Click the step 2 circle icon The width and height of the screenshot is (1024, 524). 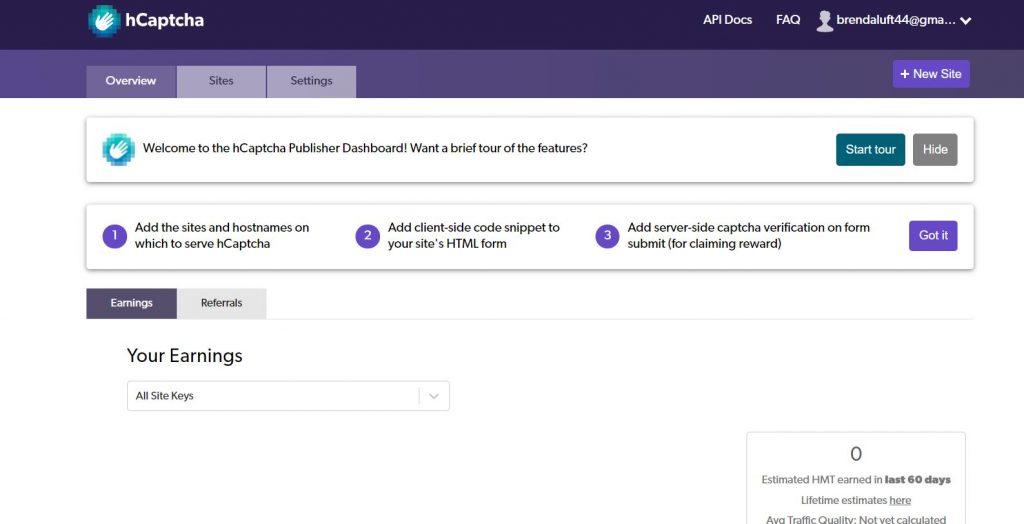coord(367,236)
